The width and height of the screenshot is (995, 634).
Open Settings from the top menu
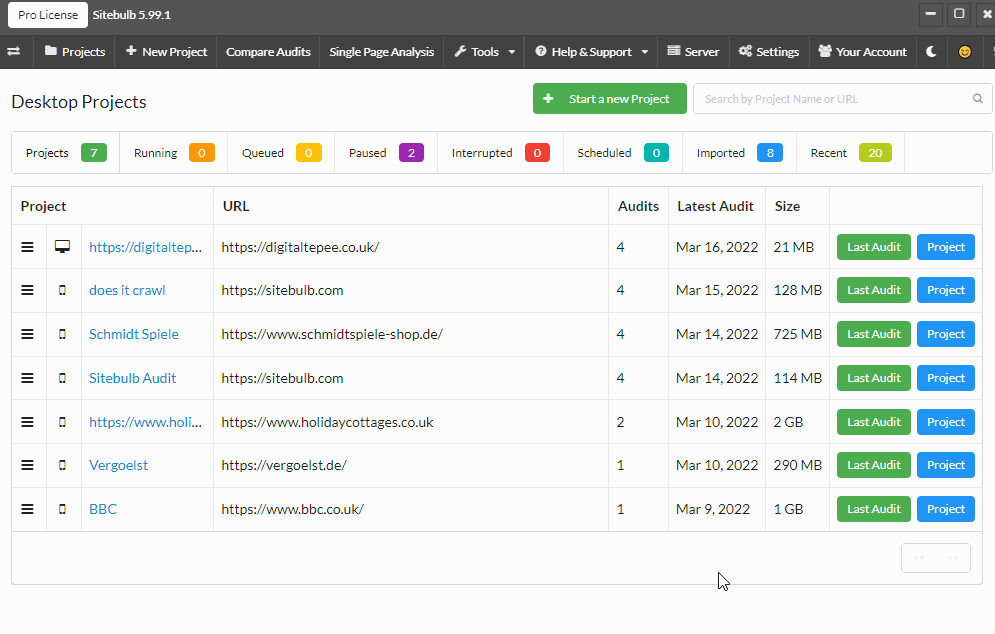[x=768, y=52]
